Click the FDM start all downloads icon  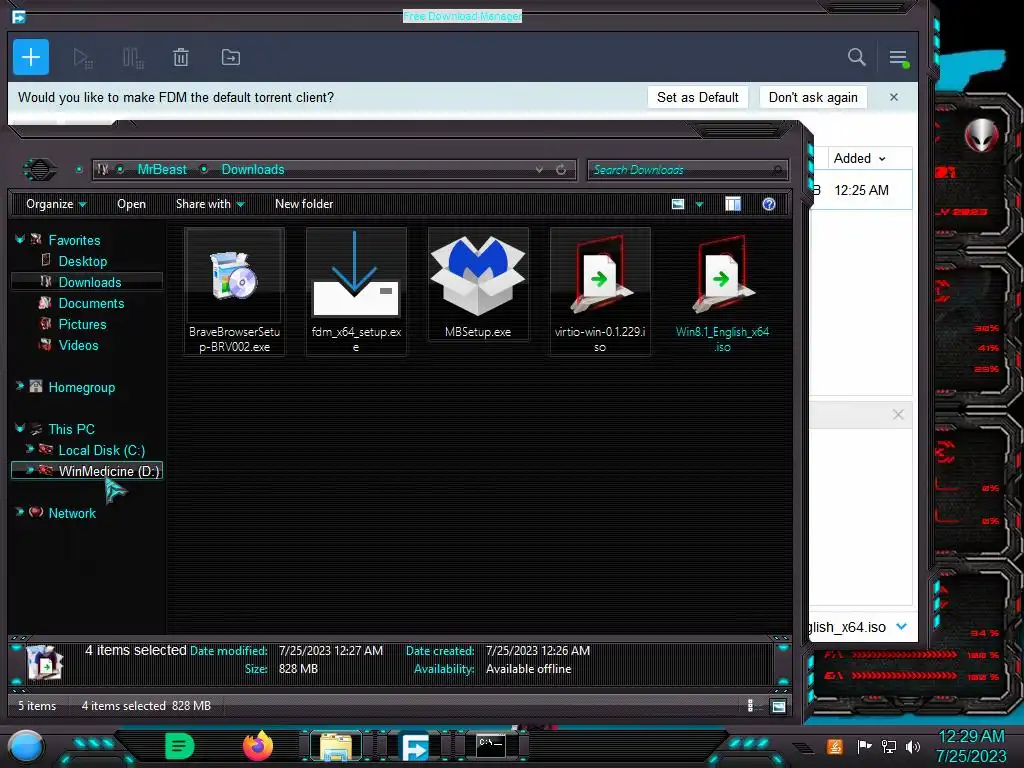point(83,58)
